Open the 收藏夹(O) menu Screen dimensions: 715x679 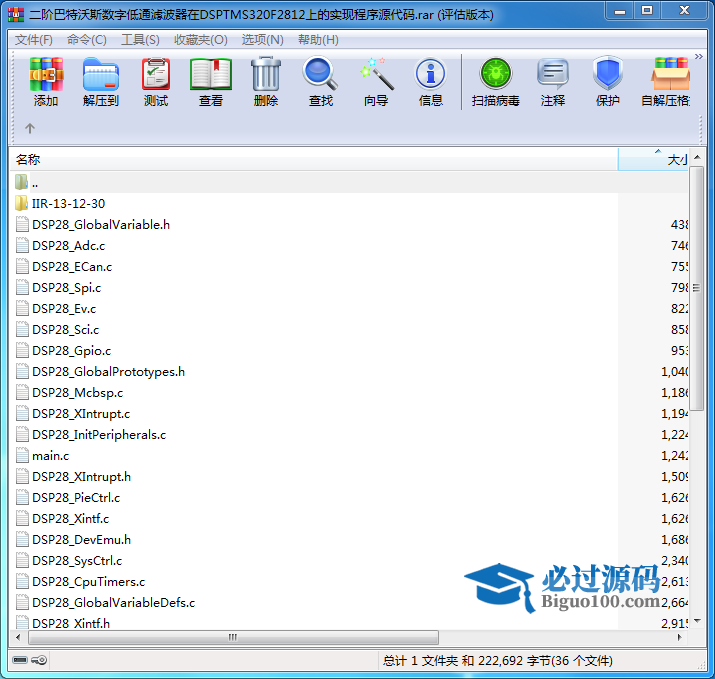pyautogui.click(x=201, y=40)
